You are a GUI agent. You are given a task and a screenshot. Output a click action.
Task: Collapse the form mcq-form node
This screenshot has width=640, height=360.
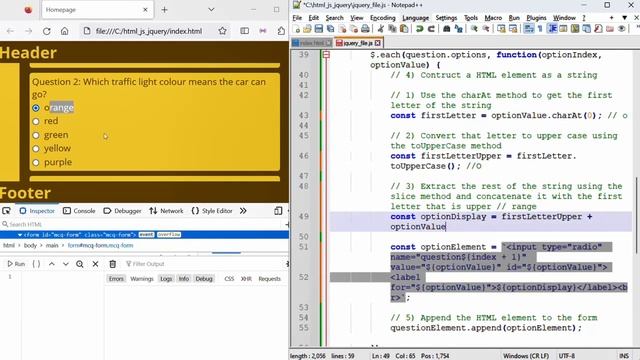click(20, 235)
